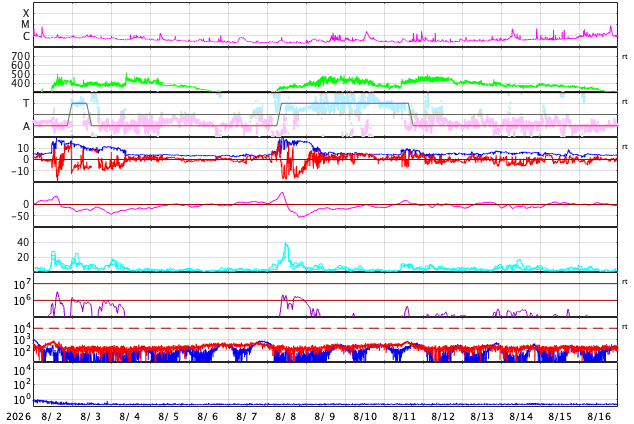Click the rt marker beside red-blue field panel

(625, 147)
